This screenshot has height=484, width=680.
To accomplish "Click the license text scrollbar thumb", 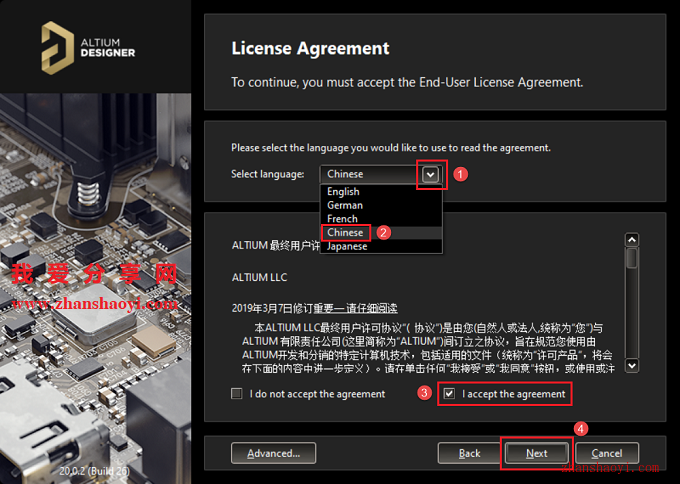I will [x=632, y=258].
